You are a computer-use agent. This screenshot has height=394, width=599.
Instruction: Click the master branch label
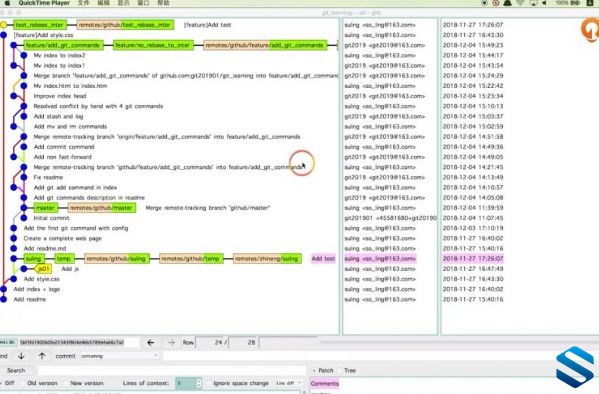45,208
